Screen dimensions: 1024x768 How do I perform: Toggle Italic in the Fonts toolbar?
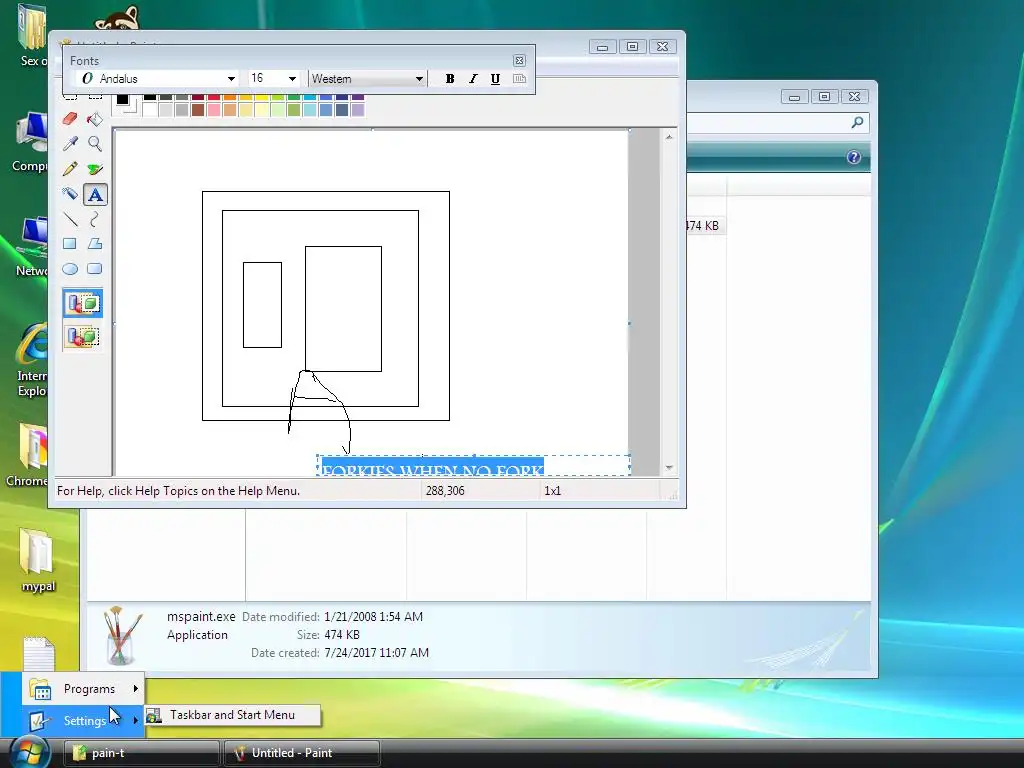[x=473, y=78]
